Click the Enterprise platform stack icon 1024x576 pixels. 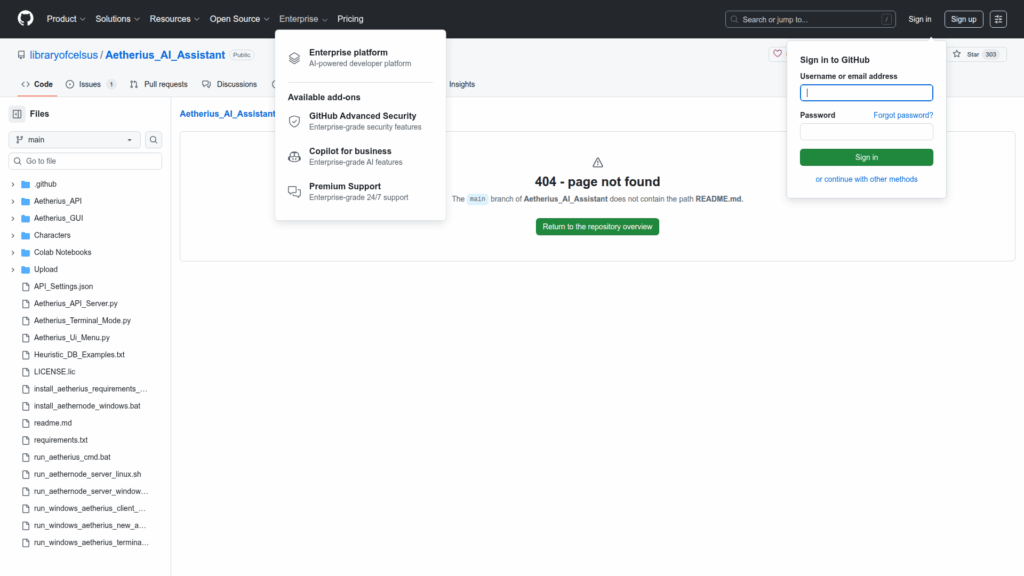[295, 58]
